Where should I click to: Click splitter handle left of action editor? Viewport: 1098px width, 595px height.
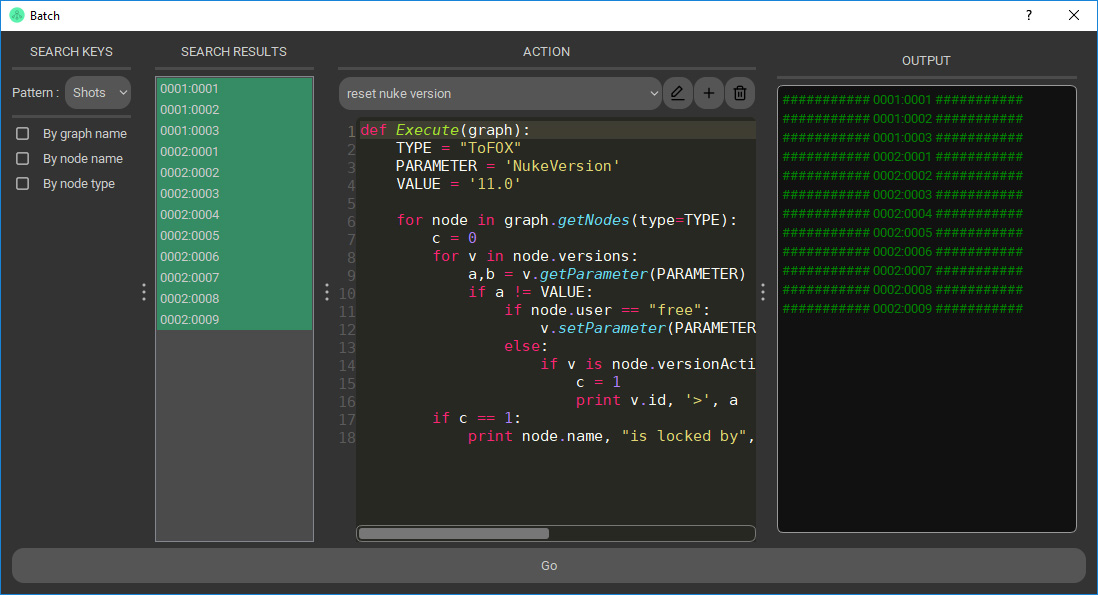click(327, 292)
